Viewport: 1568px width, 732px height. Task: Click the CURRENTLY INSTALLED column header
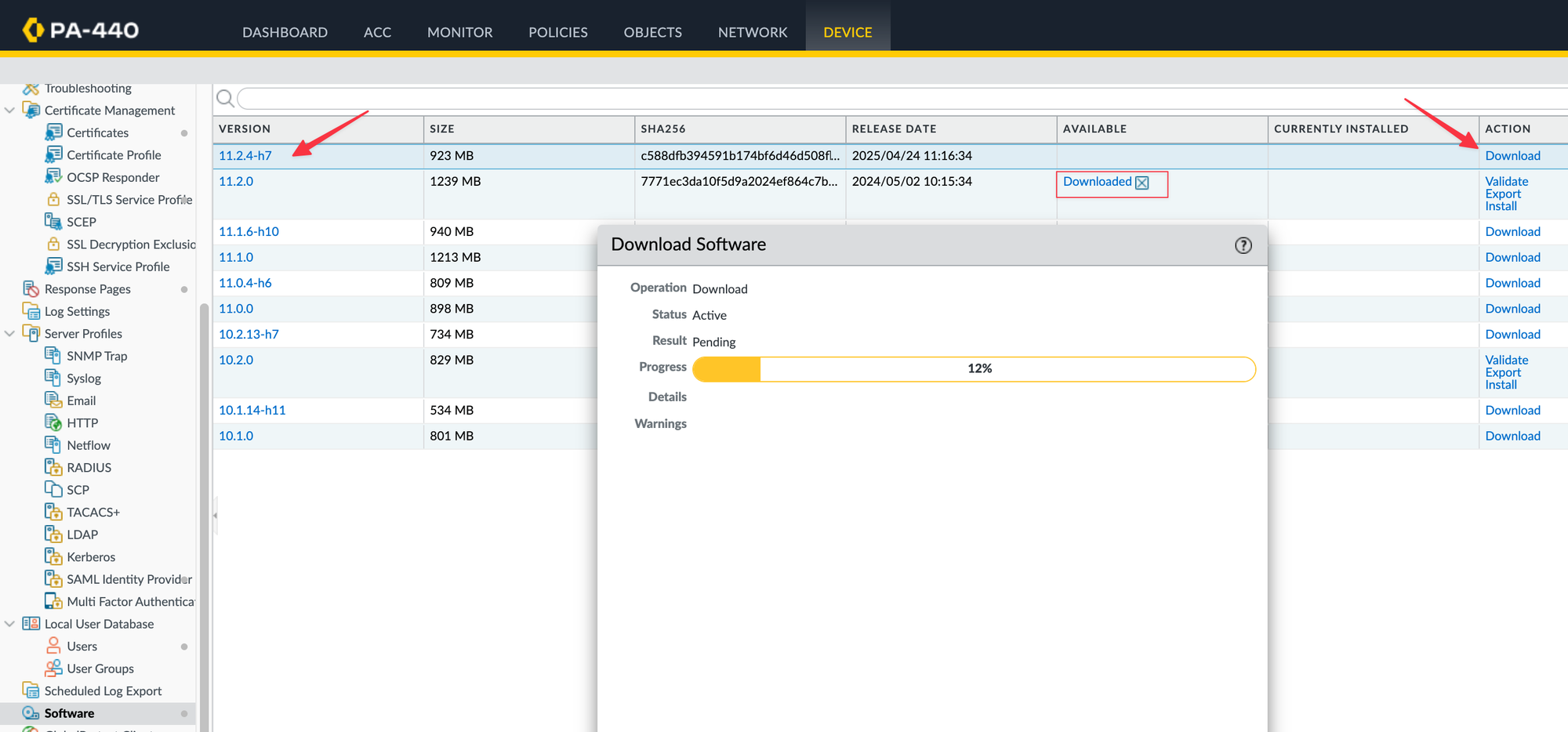point(1341,129)
